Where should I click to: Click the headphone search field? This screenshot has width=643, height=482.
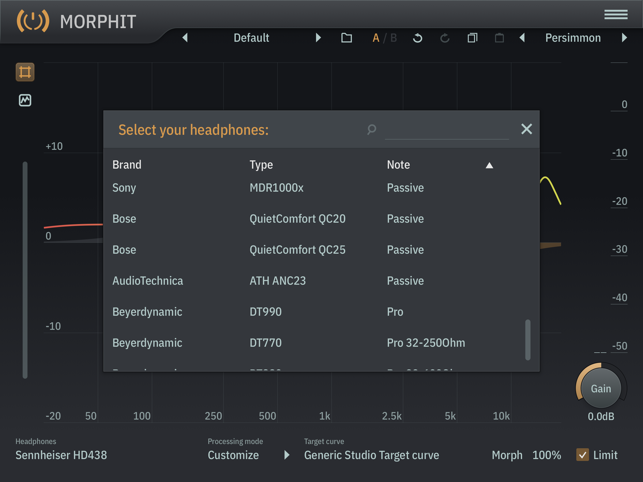coord(447,130)
